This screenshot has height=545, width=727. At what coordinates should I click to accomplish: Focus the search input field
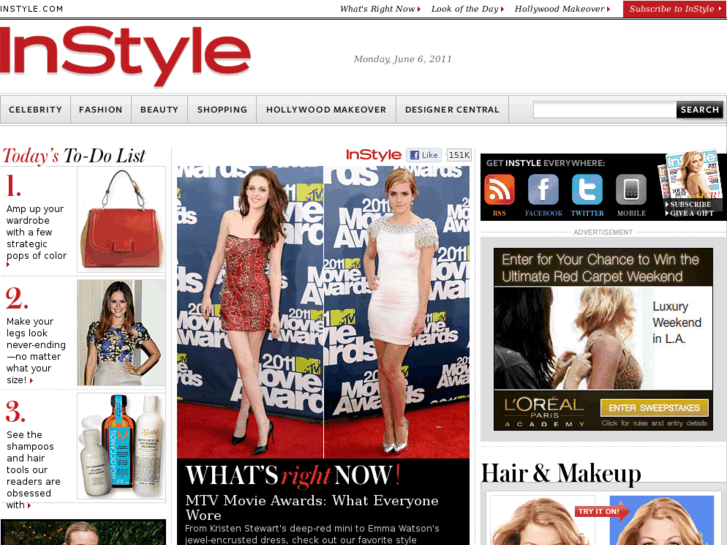[x=605, y=109]
